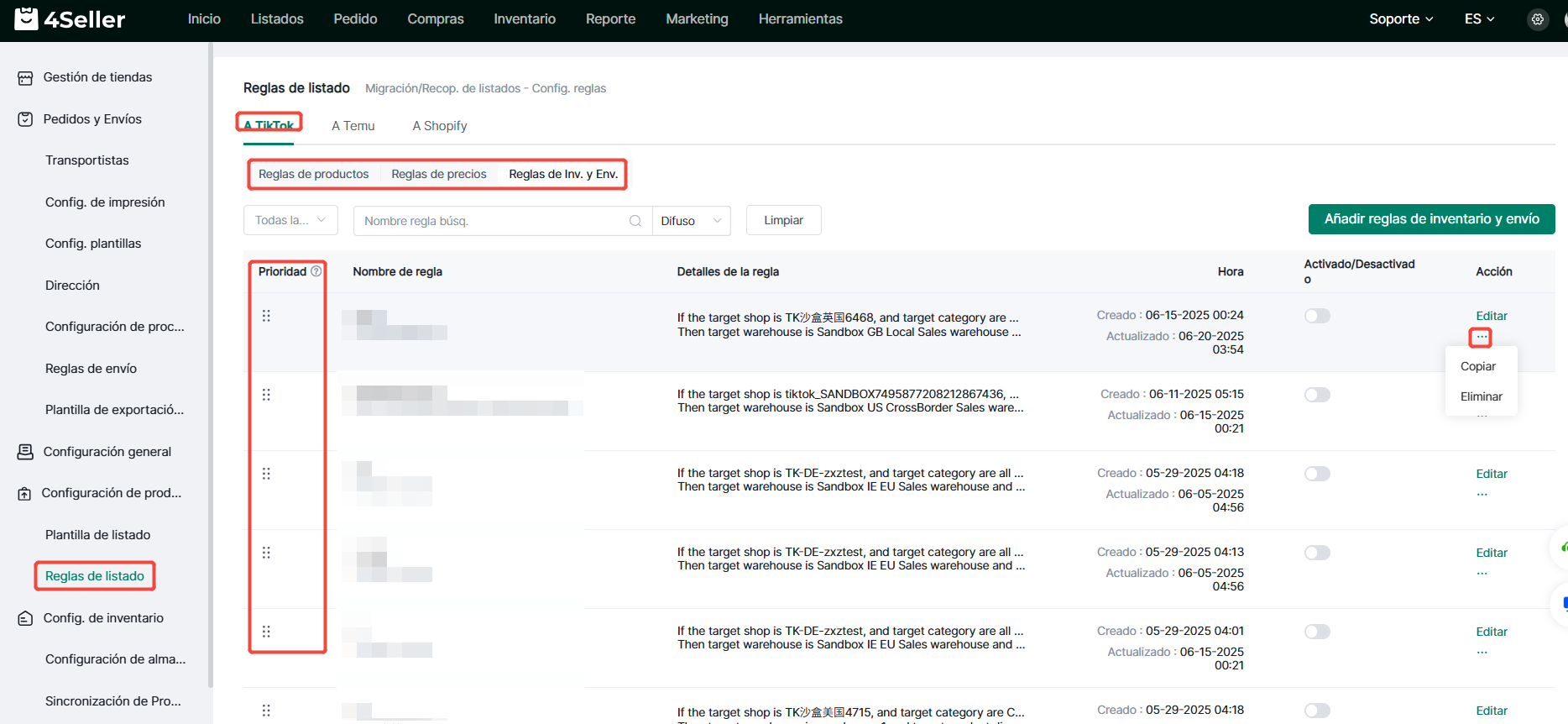Click the Config. de inventario icon
The width and height of the screenshot is (1568, 724).
tap(26, 618)
